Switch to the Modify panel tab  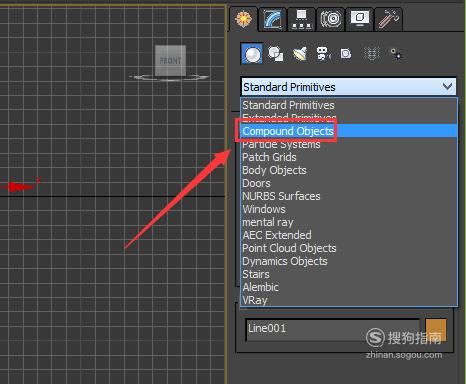[272, 19]
